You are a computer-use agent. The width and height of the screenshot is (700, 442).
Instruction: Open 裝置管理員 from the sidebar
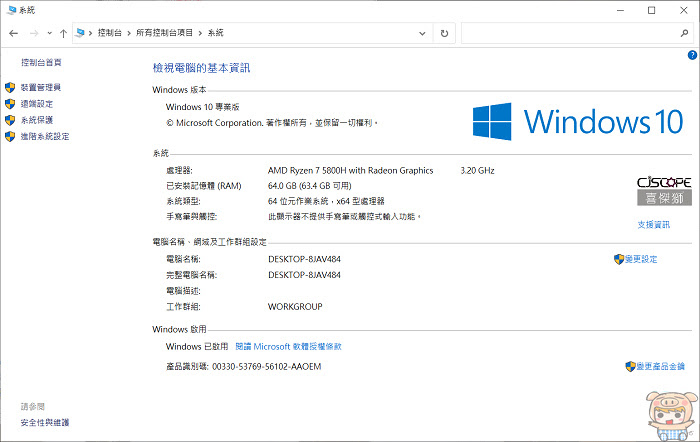point(41,88)
